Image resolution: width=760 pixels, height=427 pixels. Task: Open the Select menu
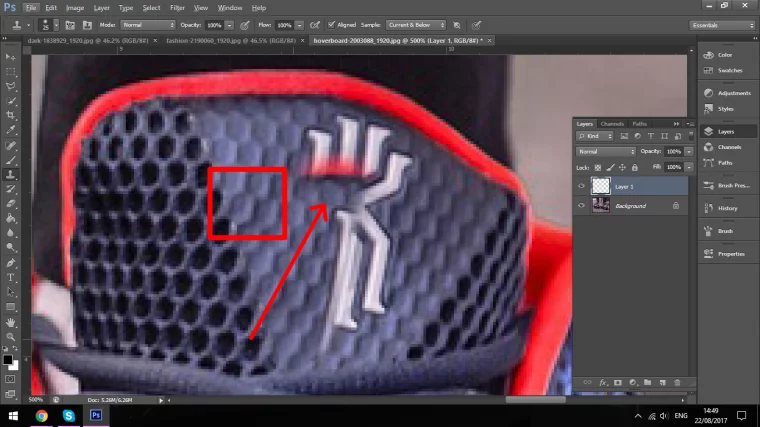pyautogui.click(x=151, y=8)
